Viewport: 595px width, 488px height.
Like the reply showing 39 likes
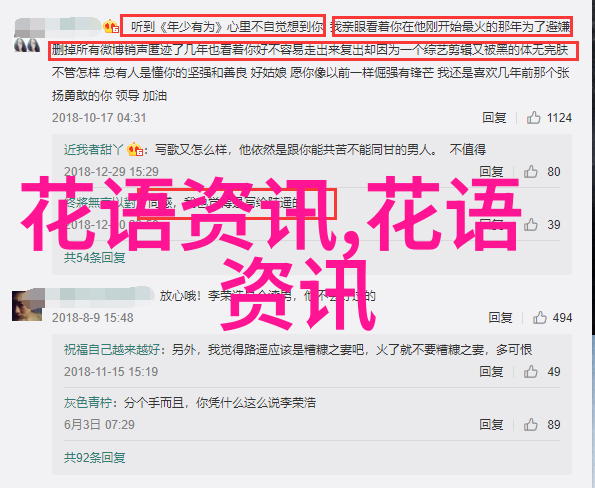530,225
